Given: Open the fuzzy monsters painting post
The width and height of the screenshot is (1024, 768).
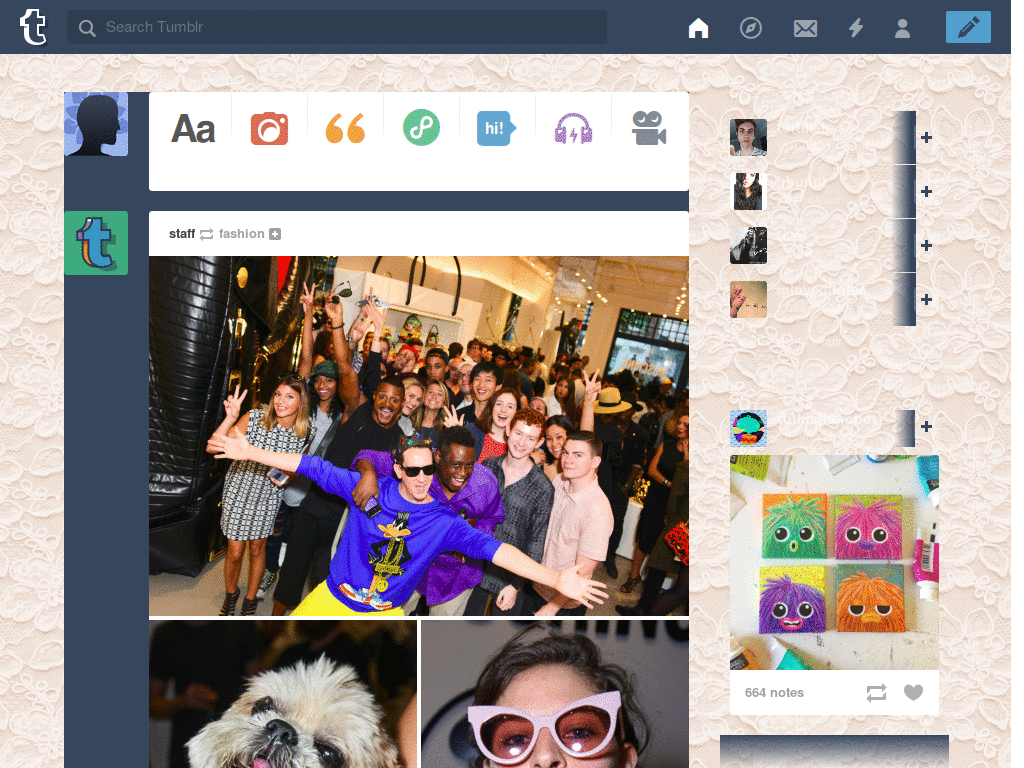Looking at the screenshot, I should 834,562.
